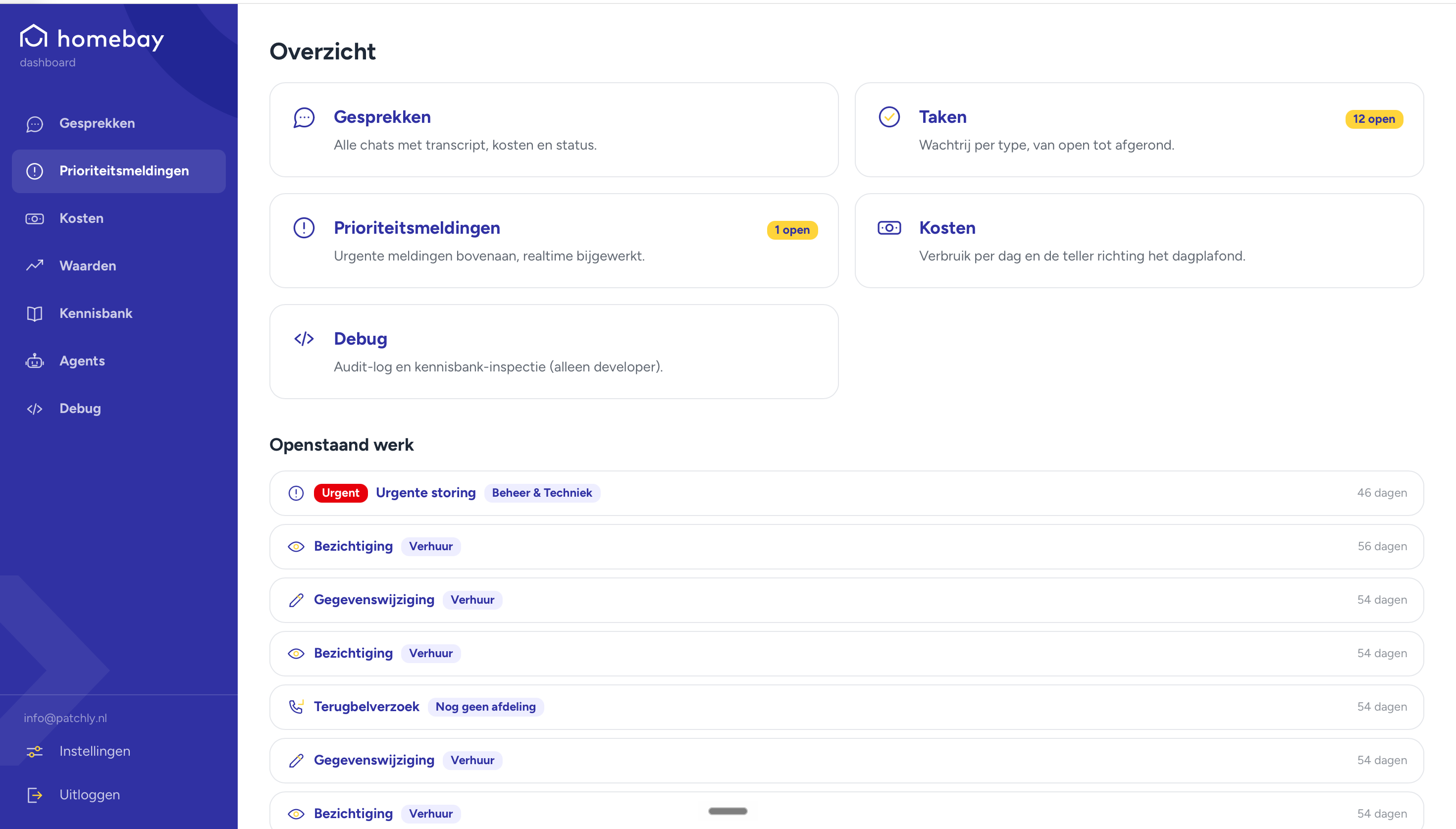Open the Gesprekken sidebar menu item
Image resolution: width=1456 pixels, height=829 pixels.
[119, 123]
